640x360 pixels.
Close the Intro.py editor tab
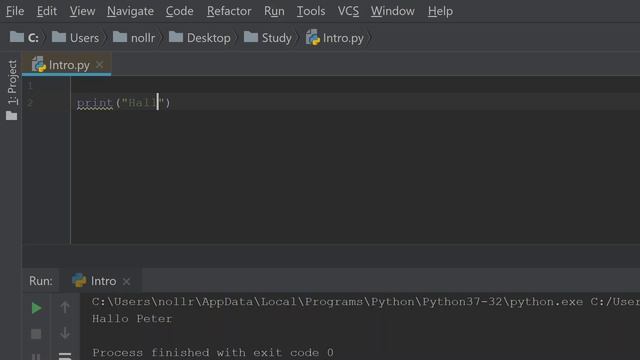(100, 65)
